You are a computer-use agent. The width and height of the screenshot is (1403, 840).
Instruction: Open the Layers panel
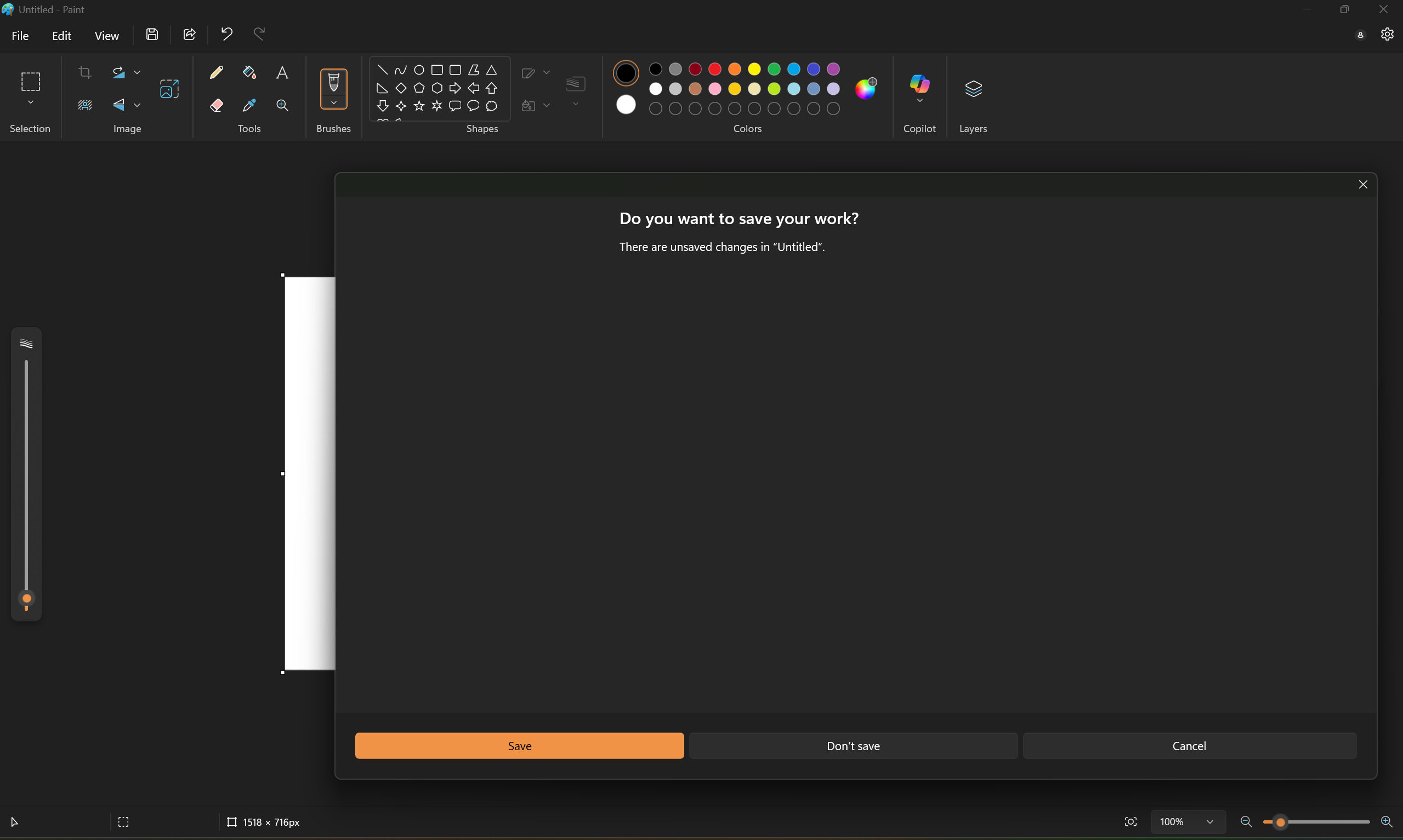(973, 89)
